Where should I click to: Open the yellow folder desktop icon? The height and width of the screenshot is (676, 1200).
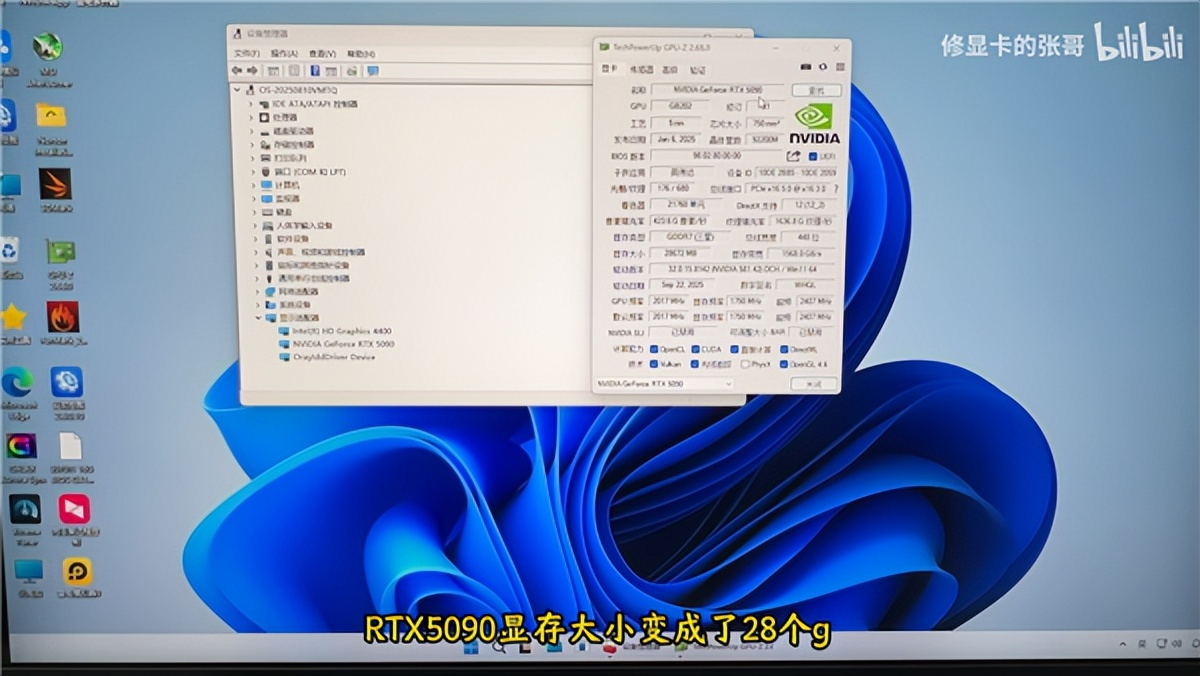pyautogui.click(x=51, y=116)
